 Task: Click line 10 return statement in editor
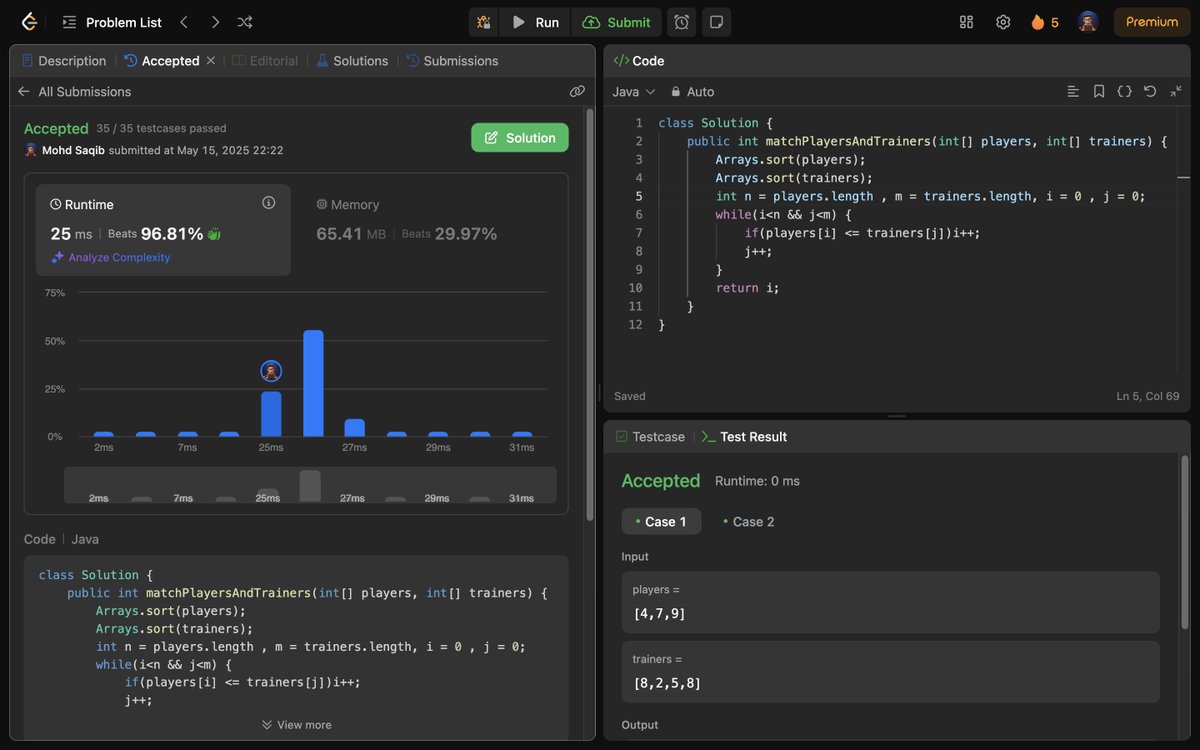(747, 287)
